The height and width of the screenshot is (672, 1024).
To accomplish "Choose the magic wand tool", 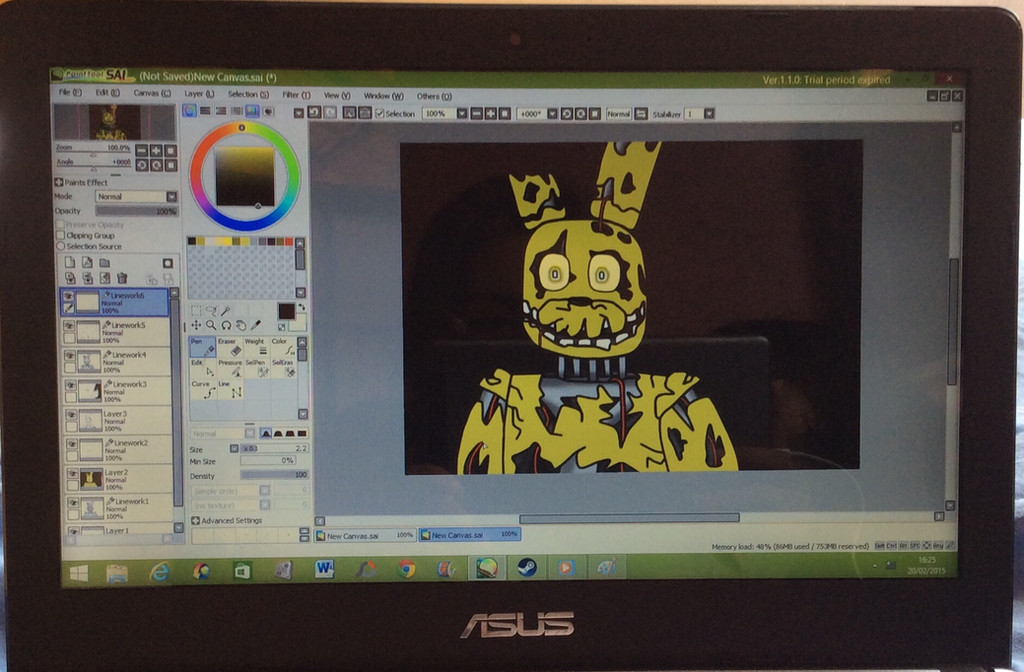I will click(225, 310).
